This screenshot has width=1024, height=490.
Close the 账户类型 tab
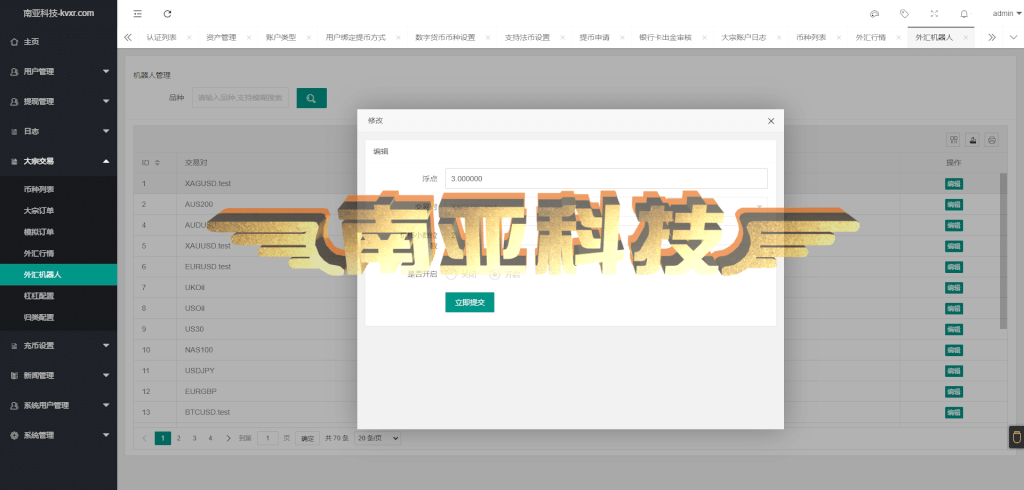click(309, 37)
